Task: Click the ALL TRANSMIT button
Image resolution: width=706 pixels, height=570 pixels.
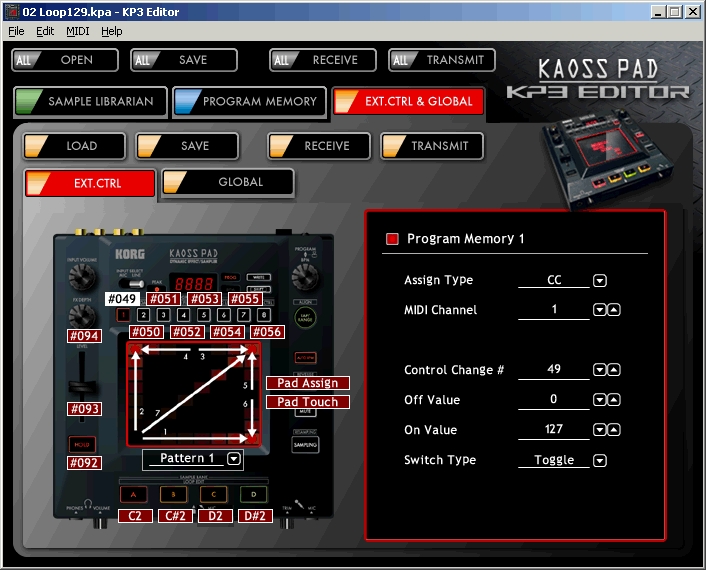Action: tap(442, 60)
